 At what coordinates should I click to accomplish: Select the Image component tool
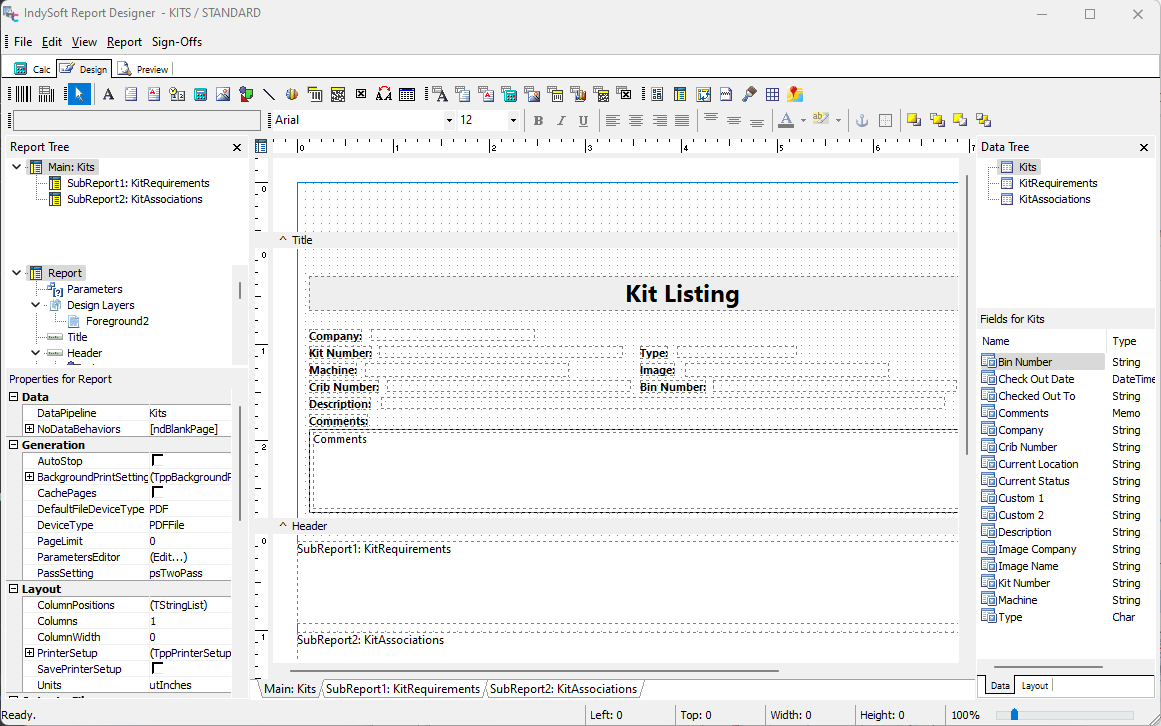click(223, 94)
